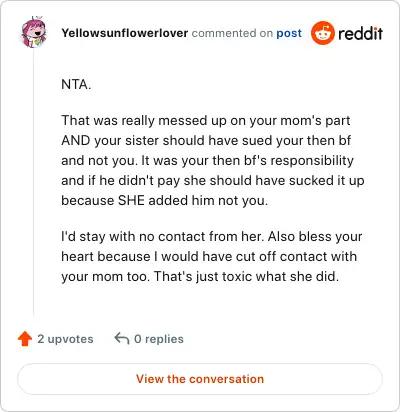The height and width of the screenshot is (412, 400).
Task: Follow the blue "post" link
Action: [289, 33]
